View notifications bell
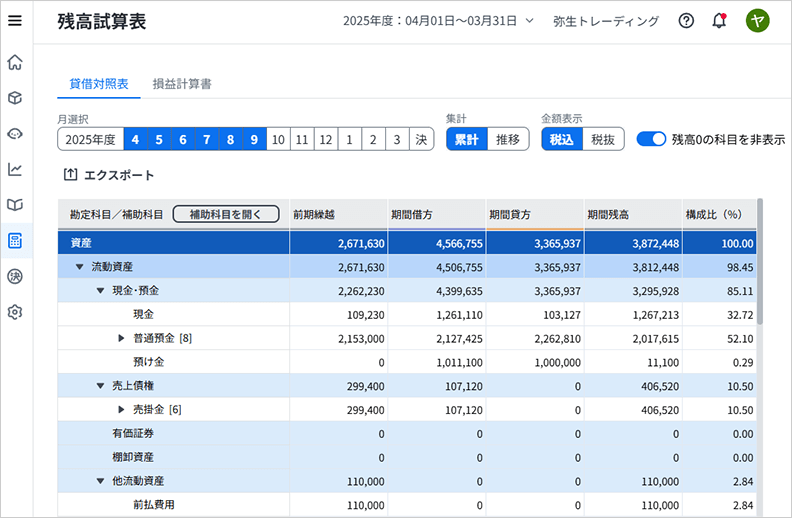This screenshot has height=518, width=792. click(719, 20)
